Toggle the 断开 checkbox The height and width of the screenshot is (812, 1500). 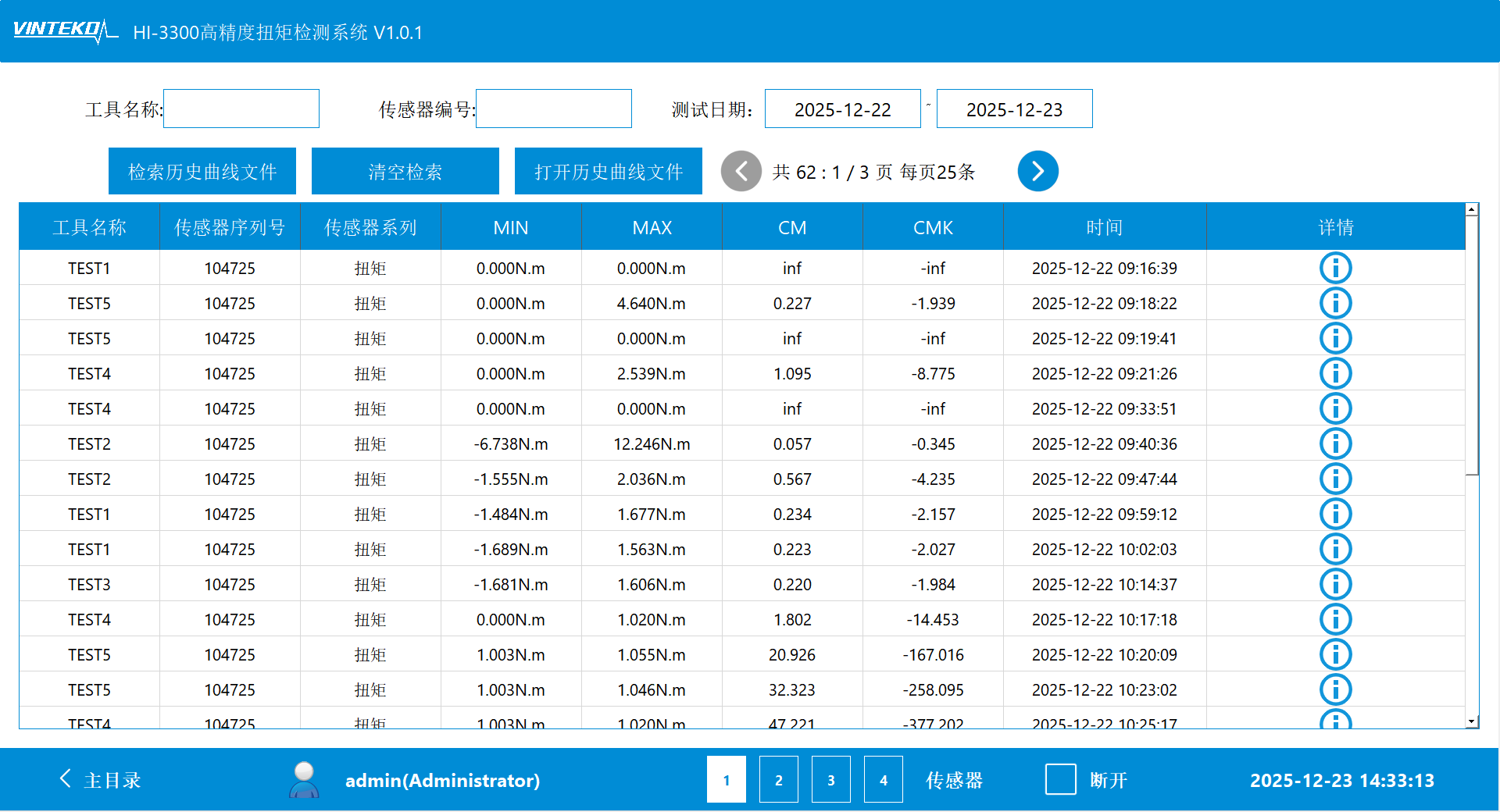1060,779
